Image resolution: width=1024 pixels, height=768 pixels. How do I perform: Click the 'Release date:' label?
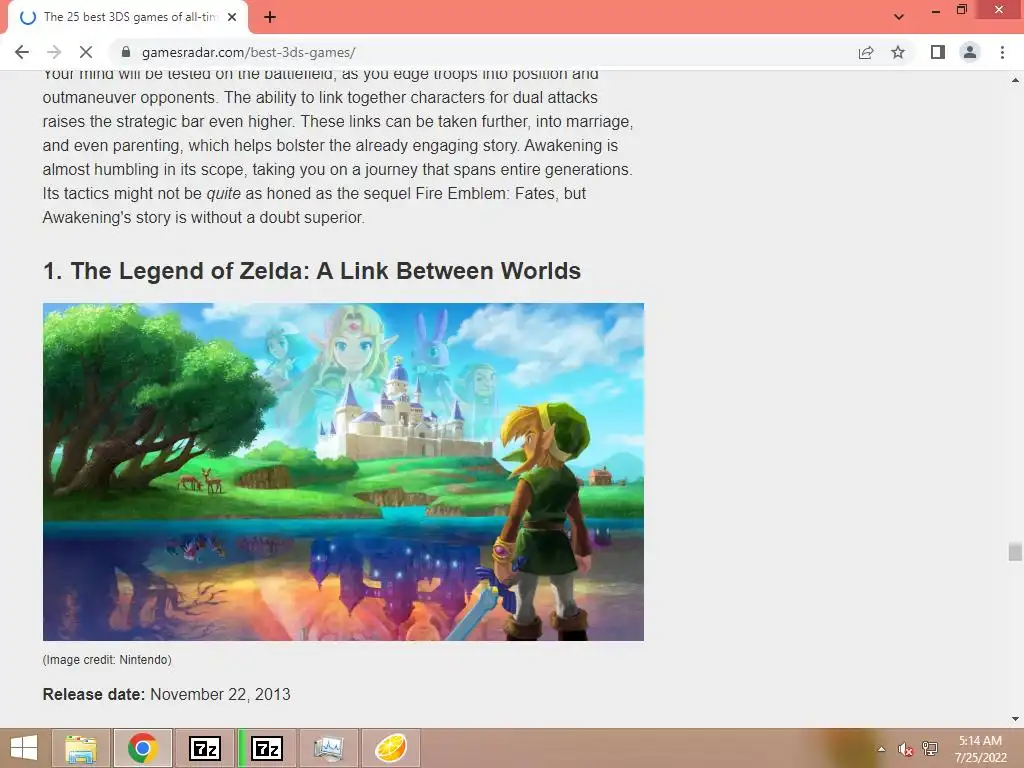[x=94, y=694]
